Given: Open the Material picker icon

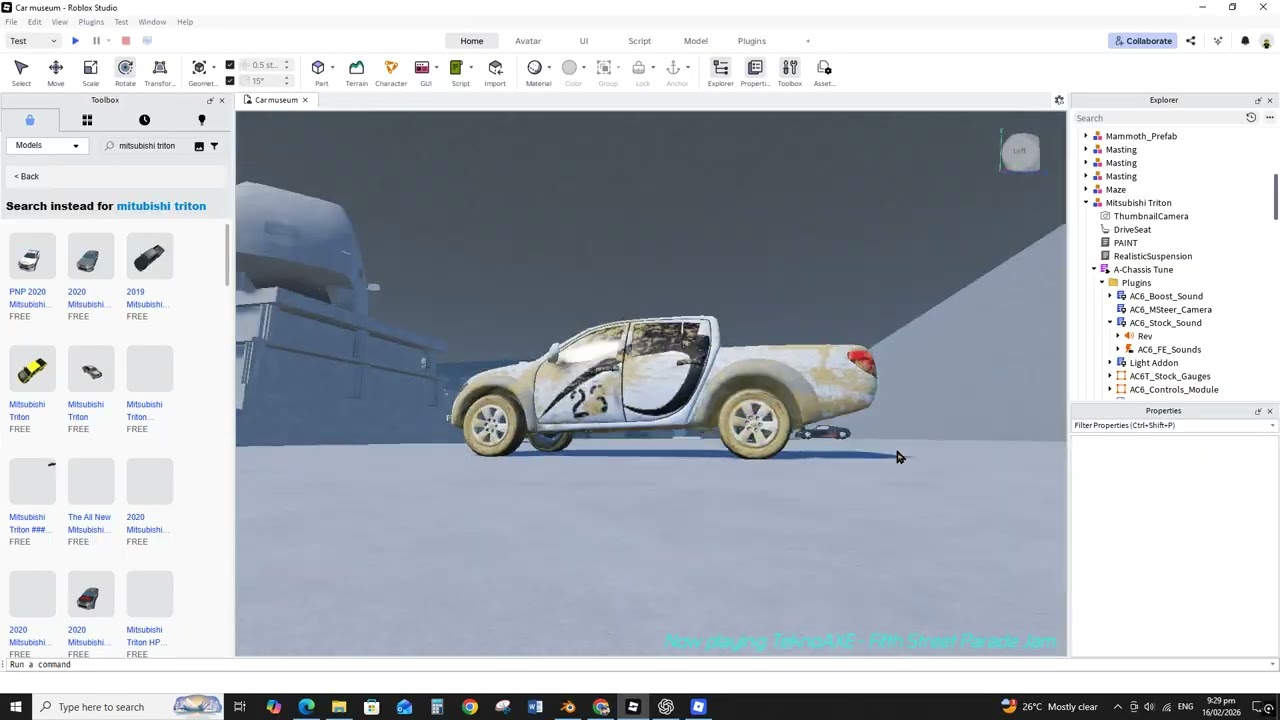Looking at the screenshot, I should (534, 67).
